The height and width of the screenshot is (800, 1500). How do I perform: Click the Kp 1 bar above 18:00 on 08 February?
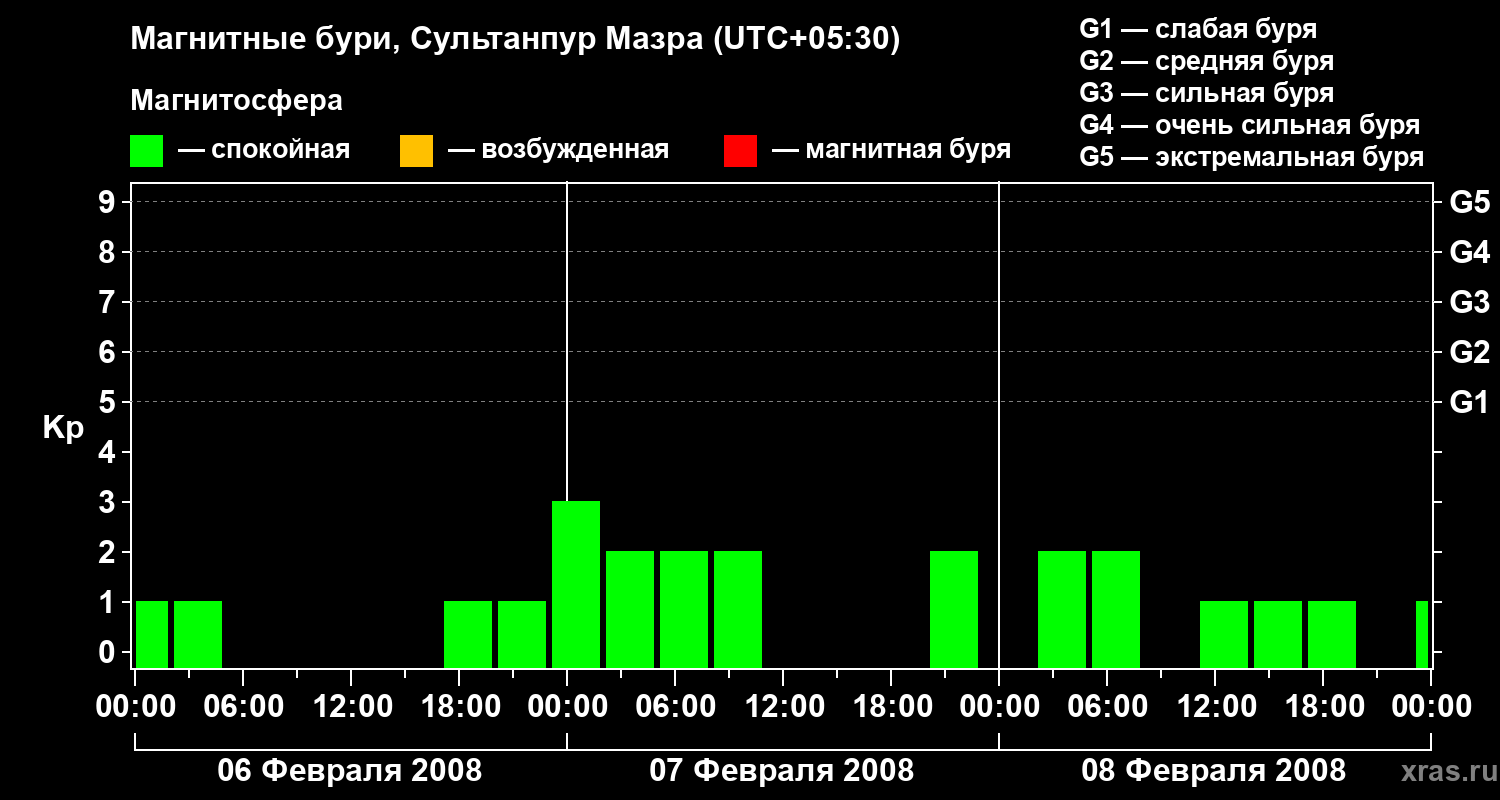(1332, 634)
